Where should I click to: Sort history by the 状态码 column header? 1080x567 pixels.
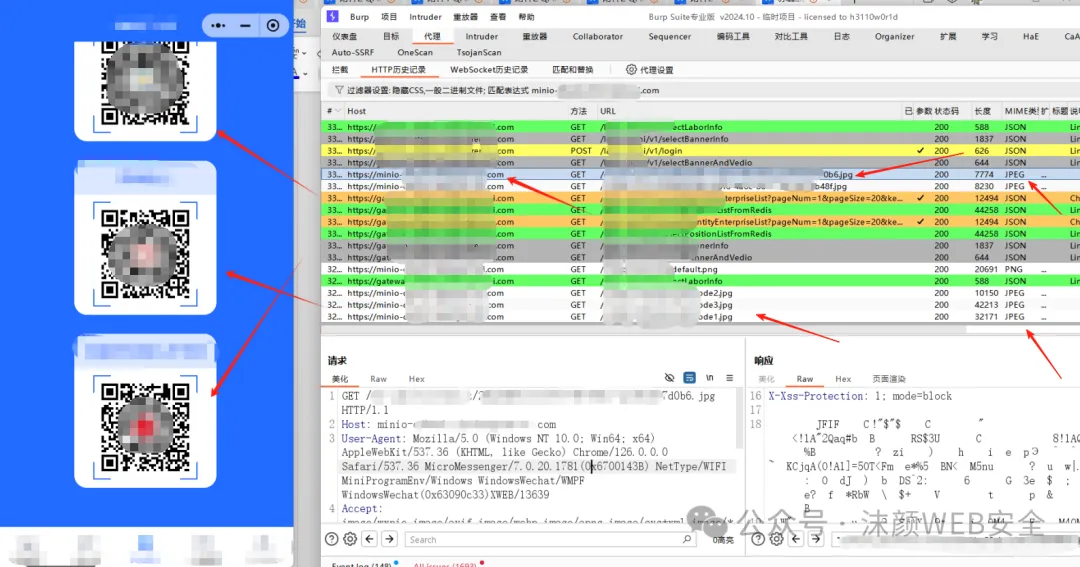[x=946, y=111]
